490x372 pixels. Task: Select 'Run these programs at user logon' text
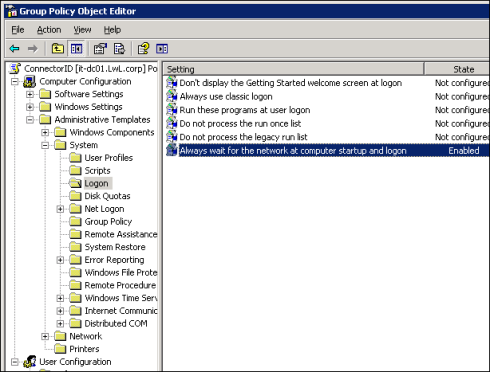245,110
